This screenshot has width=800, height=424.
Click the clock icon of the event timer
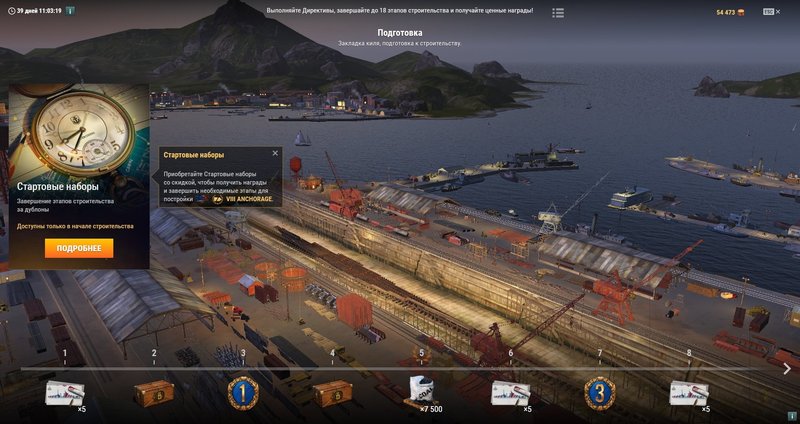coord(11,11)
